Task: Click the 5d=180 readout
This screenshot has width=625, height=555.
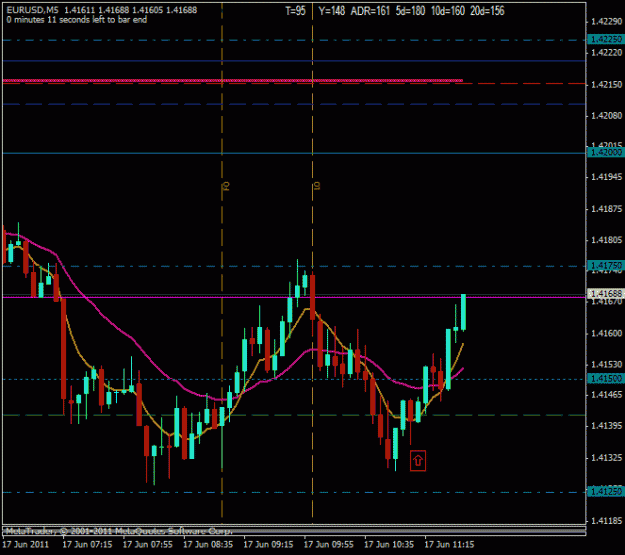Action: (411, 11)
